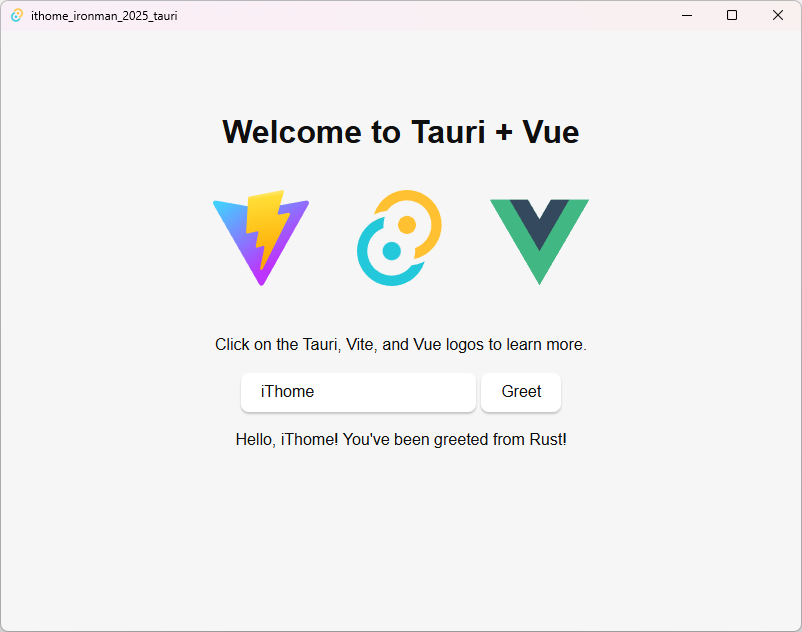This screenshot has width=802, height=632.
Task: Focus the name input containing iThome
Action: 358,392
